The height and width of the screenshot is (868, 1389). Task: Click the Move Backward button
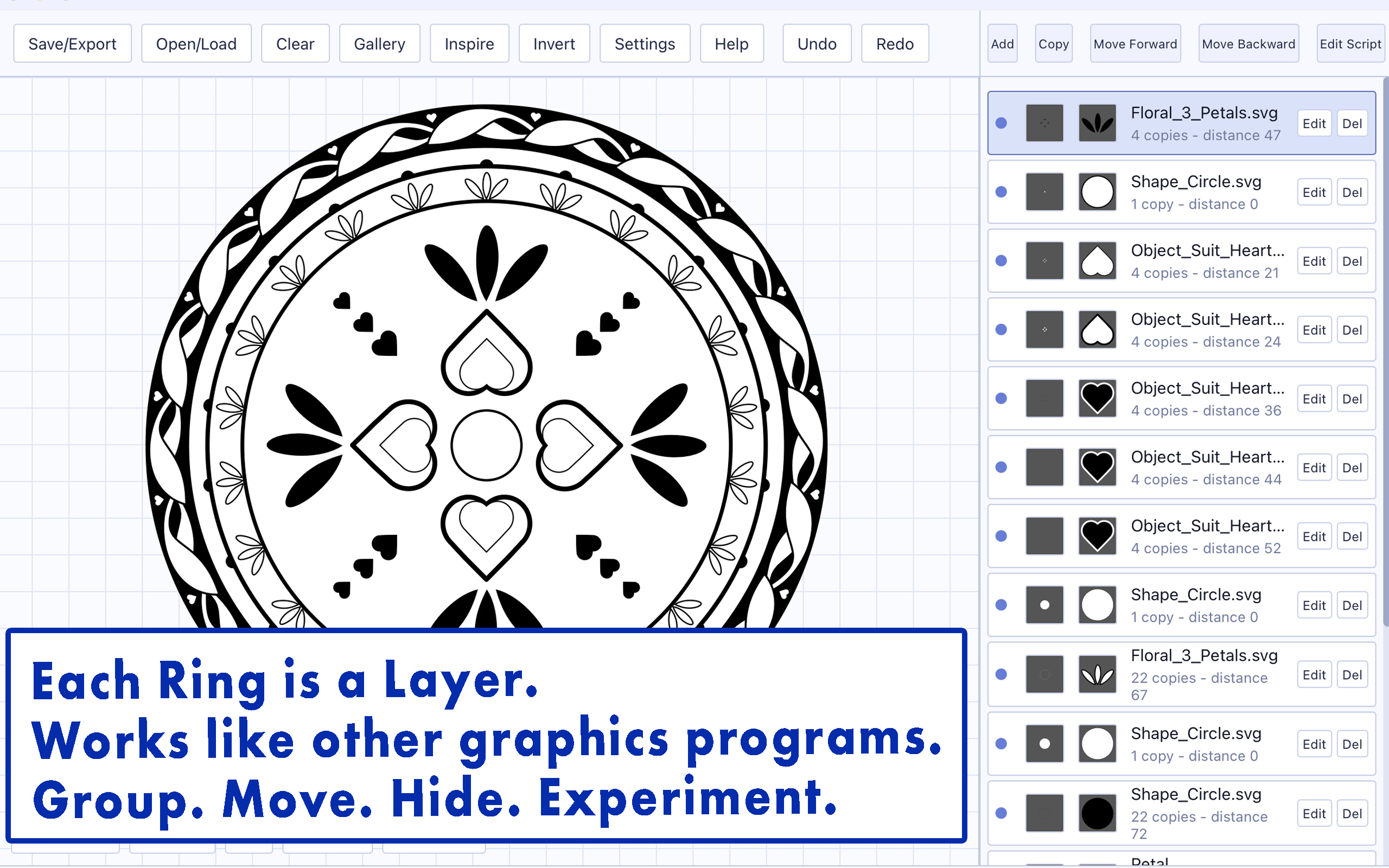pos(1248,43)
